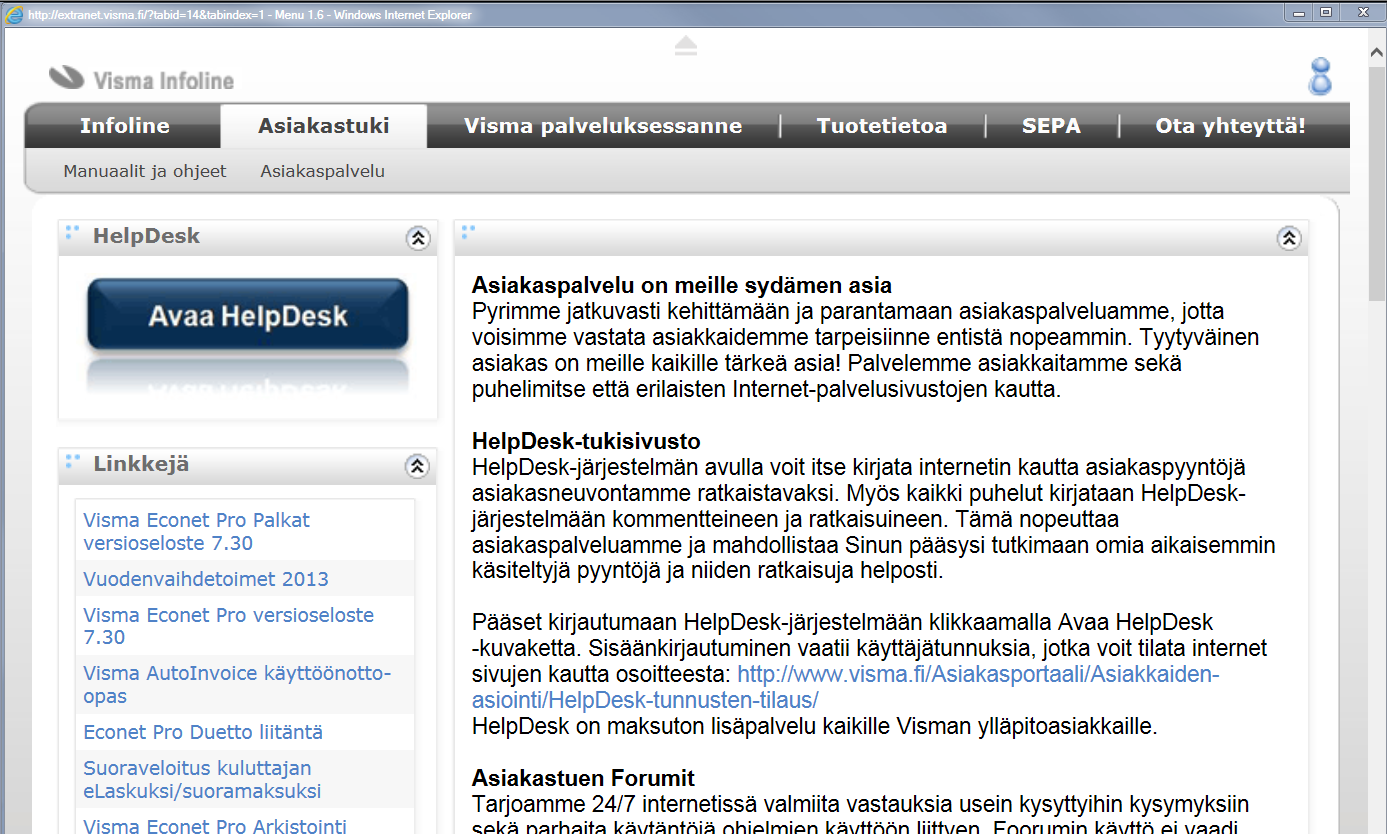Minimize the Internet Explorer window
The image size is (1387, 834).
[x=1297, y=12]
